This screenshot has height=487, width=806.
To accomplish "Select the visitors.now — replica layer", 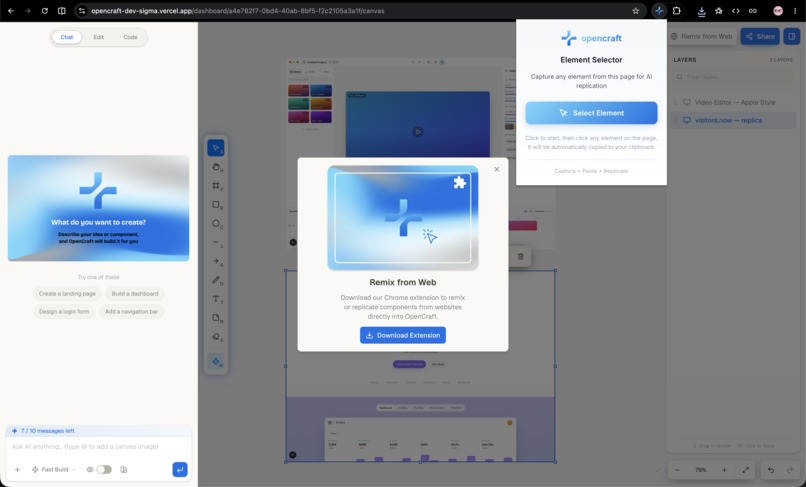I will click(x=734, y=120).
